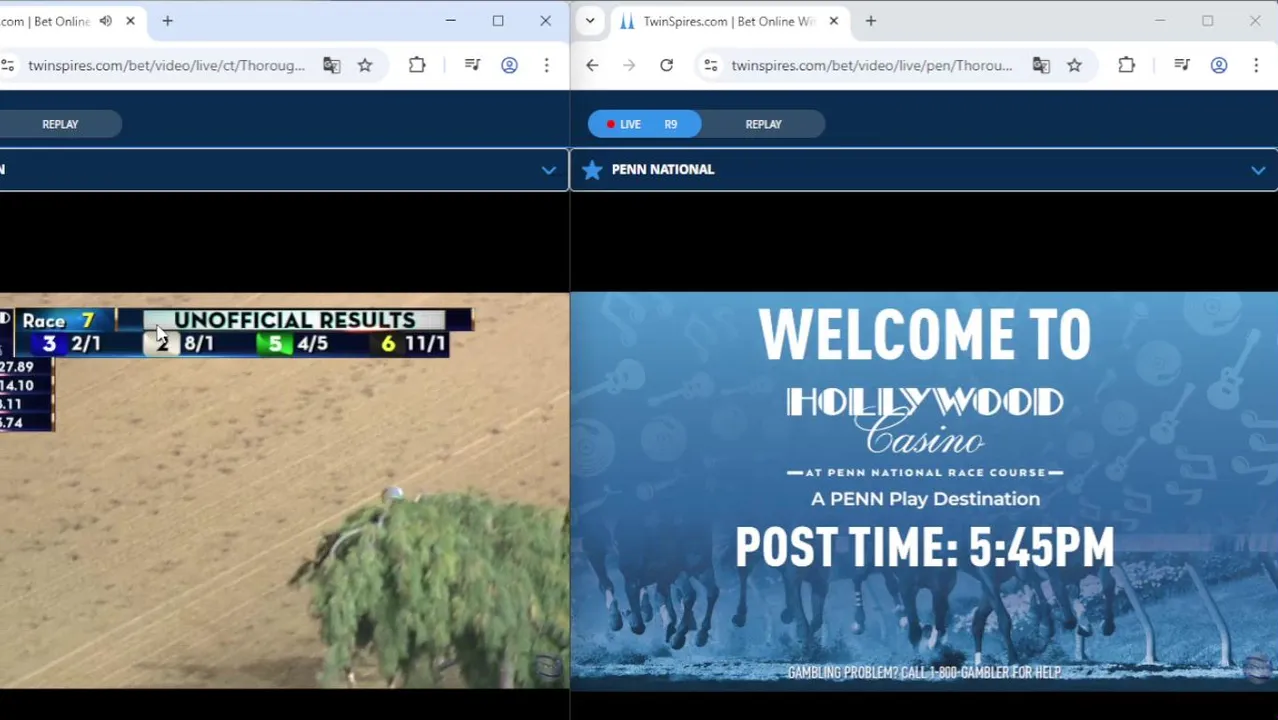Open extensions puzzle icon in right window
Image resolution: width=1278 pixels, height=720 pixels.
(x=1126, y=65)
